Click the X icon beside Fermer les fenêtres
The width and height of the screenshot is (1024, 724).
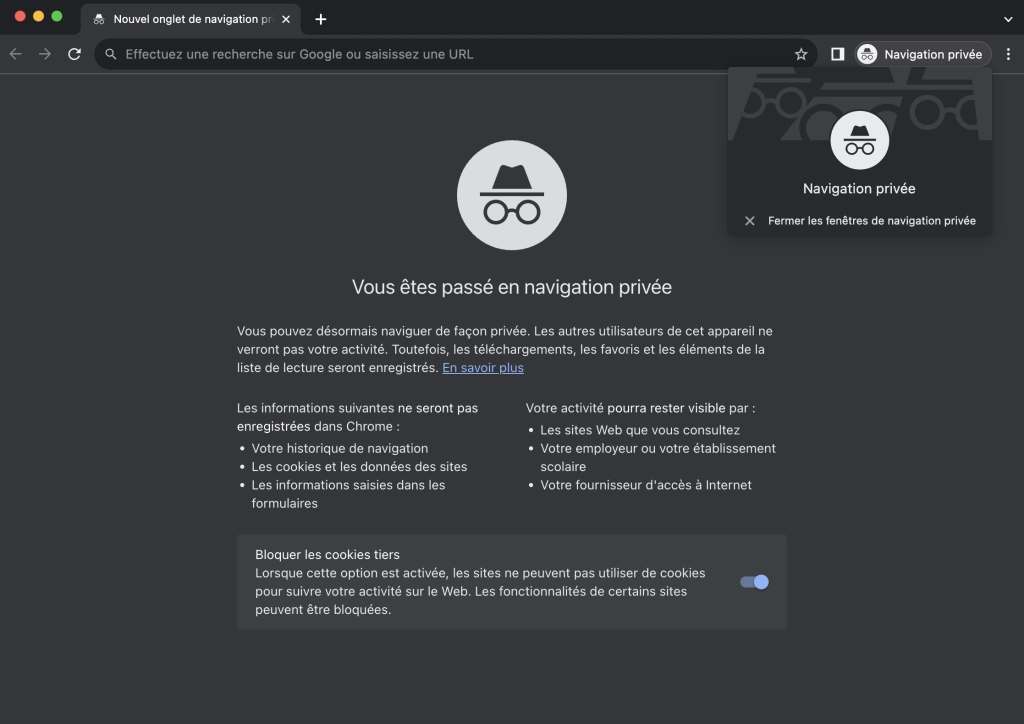(750, 221)
